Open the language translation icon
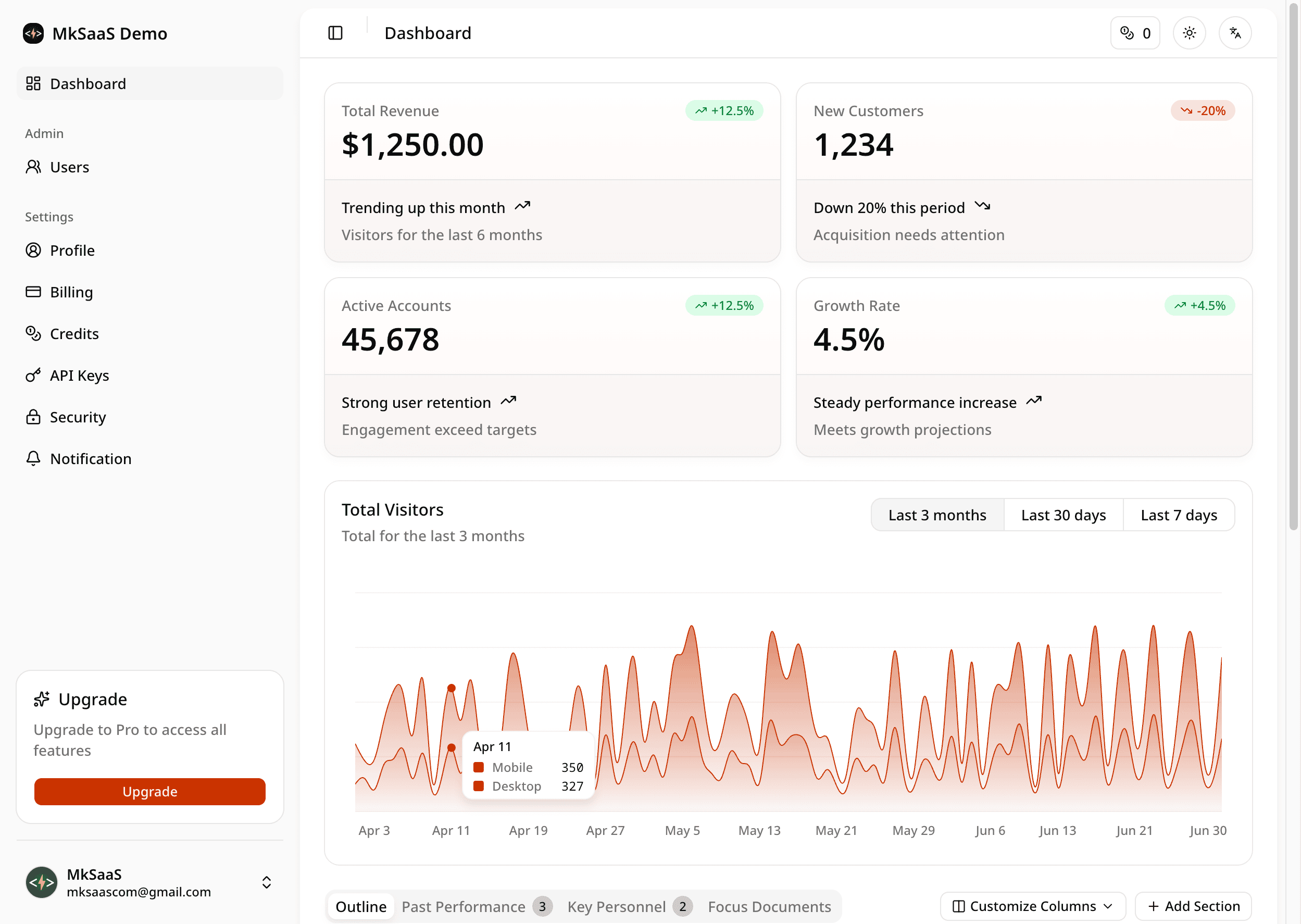The image size is (1301, 924). [1234, 33]
